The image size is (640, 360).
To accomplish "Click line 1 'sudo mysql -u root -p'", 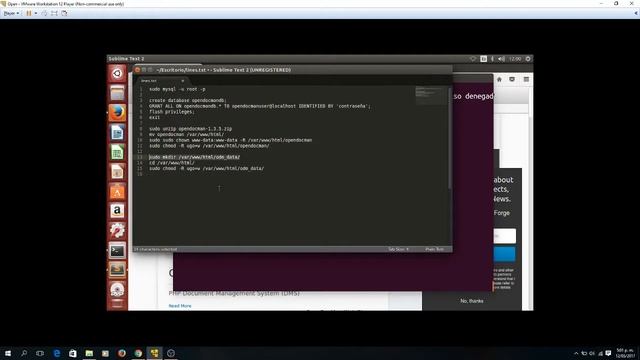I will click(177, 89).
